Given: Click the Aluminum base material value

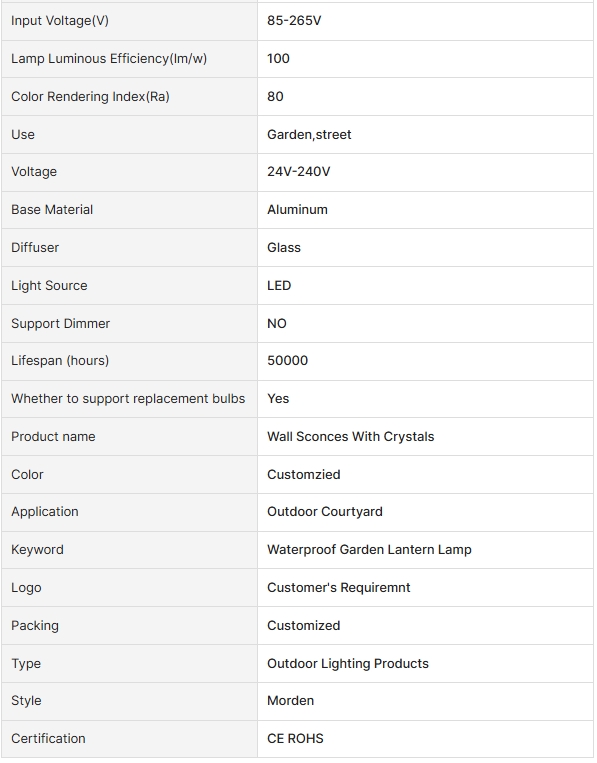Looking at the screenshot, I should (x=297, y=210).
